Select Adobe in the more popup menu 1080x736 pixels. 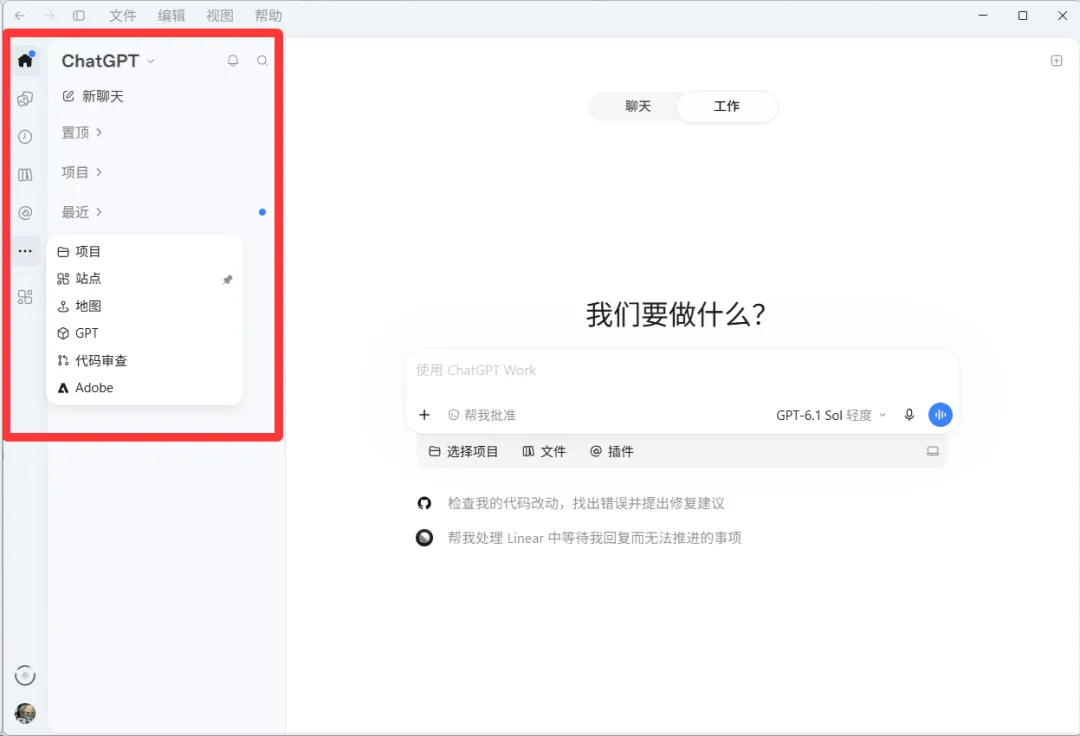145,388
